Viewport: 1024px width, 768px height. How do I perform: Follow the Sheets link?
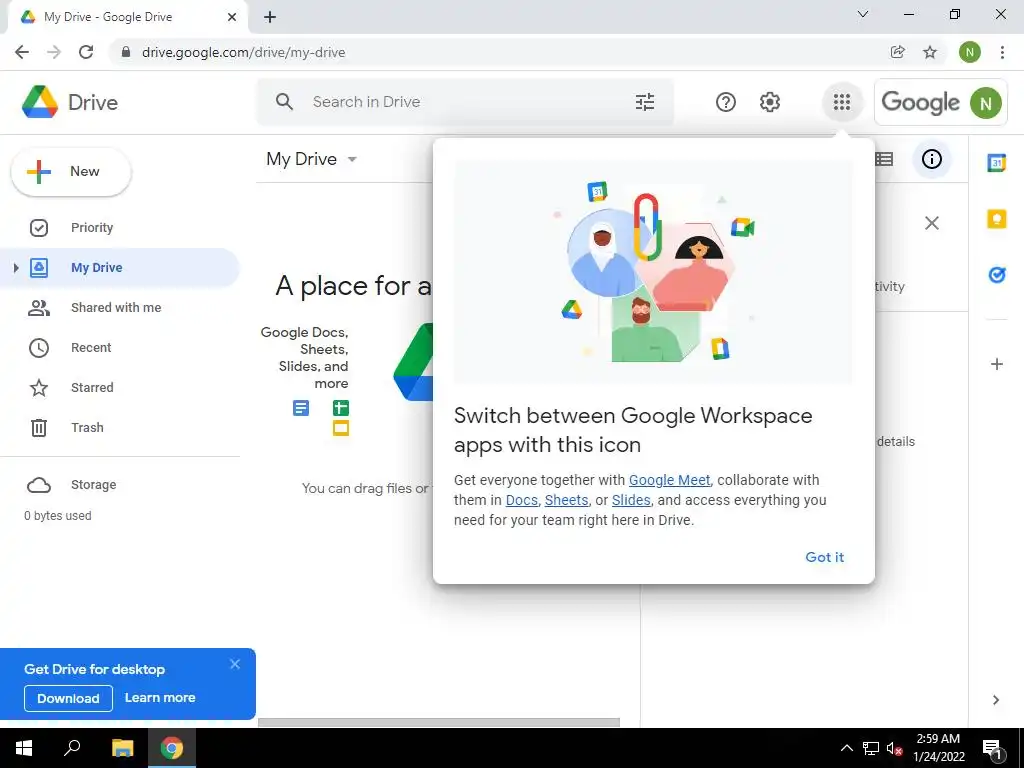[566, 500]
